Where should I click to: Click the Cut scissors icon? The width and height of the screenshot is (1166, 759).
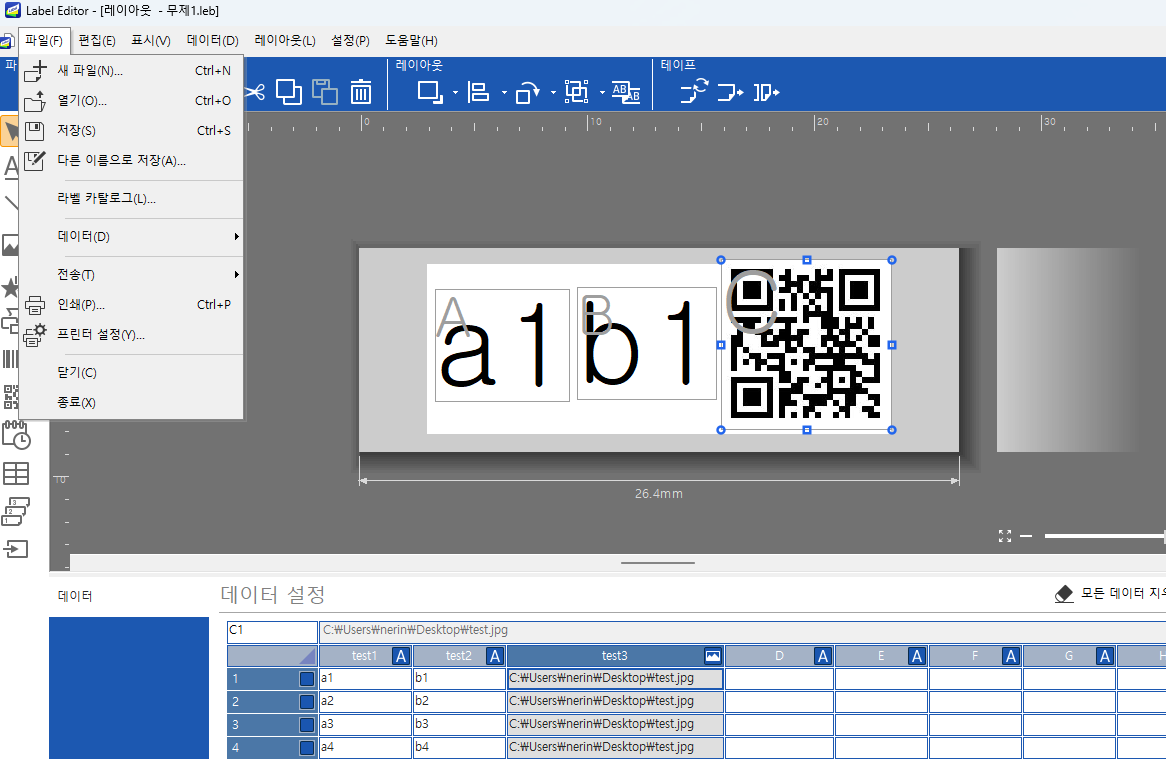point(255,92)
